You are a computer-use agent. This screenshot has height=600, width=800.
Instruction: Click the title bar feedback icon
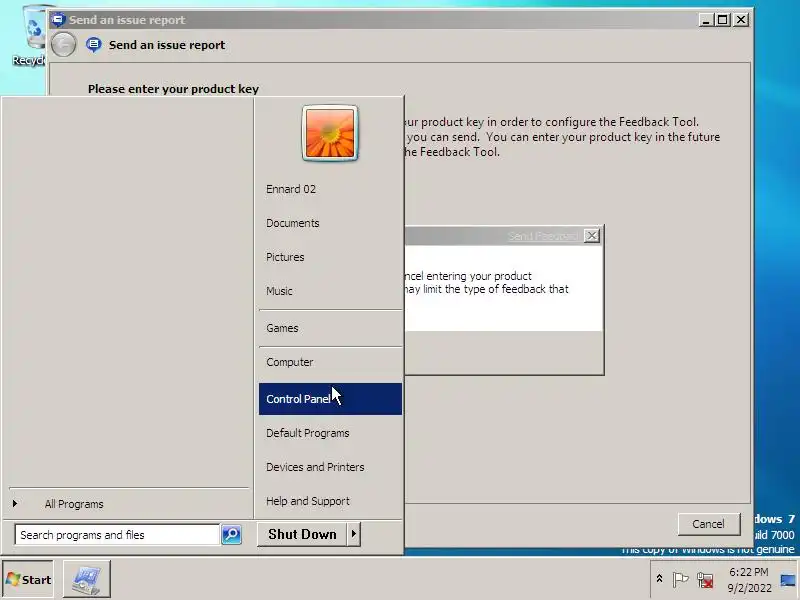pos(58,19)
